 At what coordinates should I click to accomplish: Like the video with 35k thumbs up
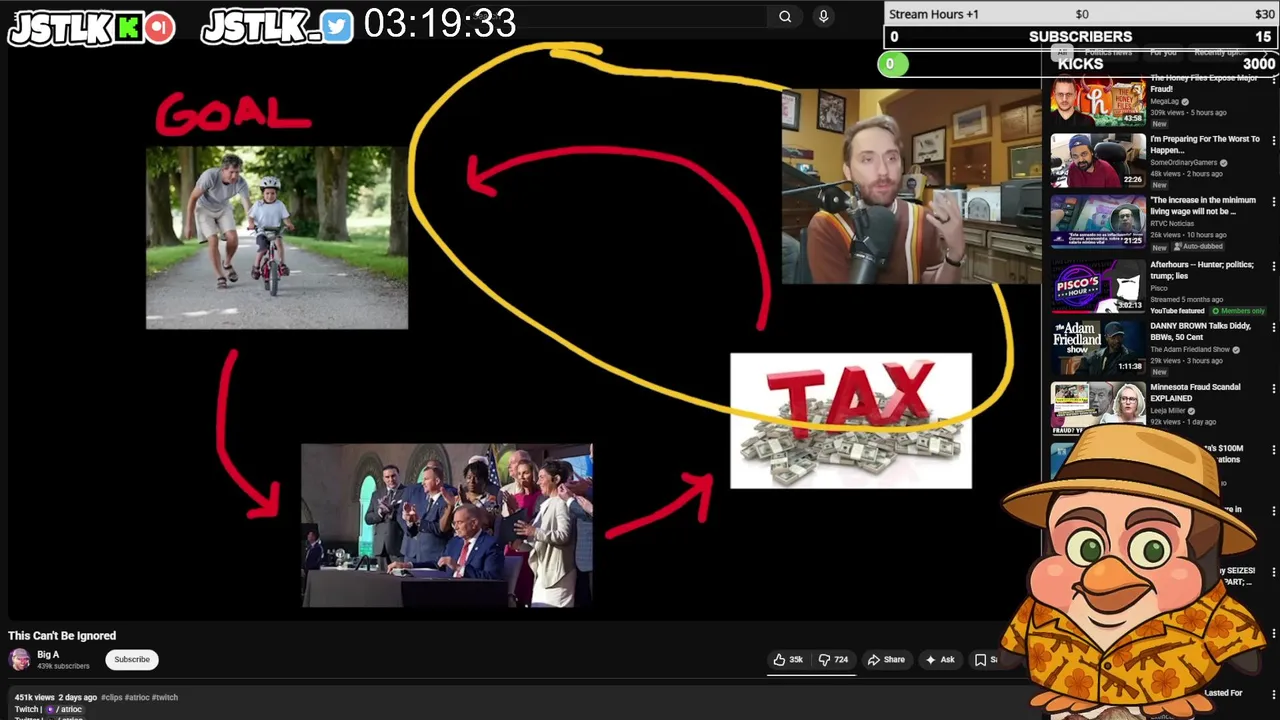coord(788,660)
